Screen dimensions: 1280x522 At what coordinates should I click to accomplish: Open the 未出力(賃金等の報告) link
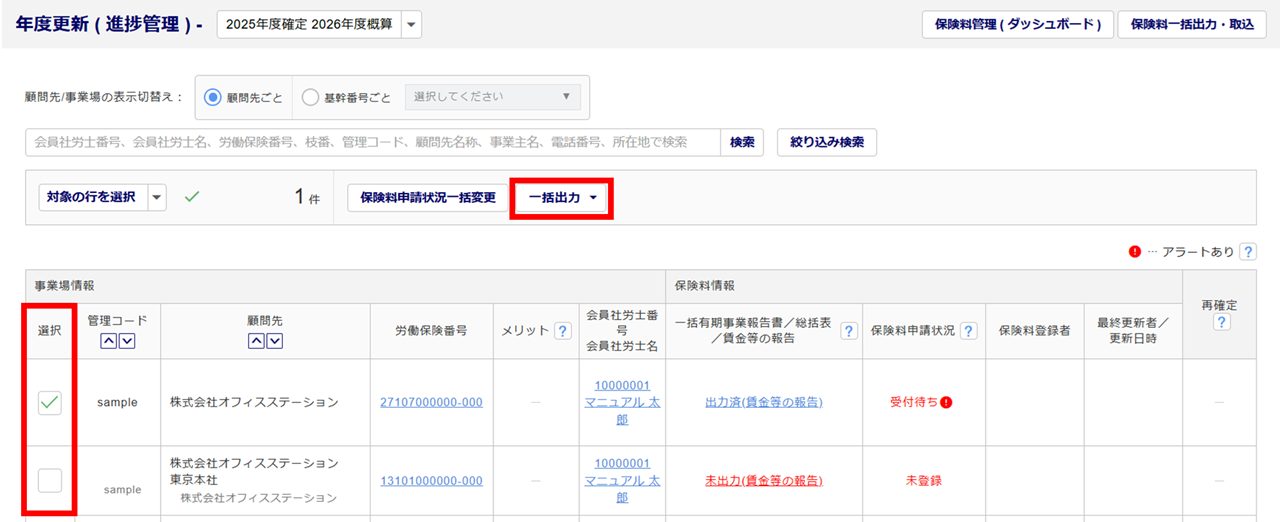tap(763, 480)
